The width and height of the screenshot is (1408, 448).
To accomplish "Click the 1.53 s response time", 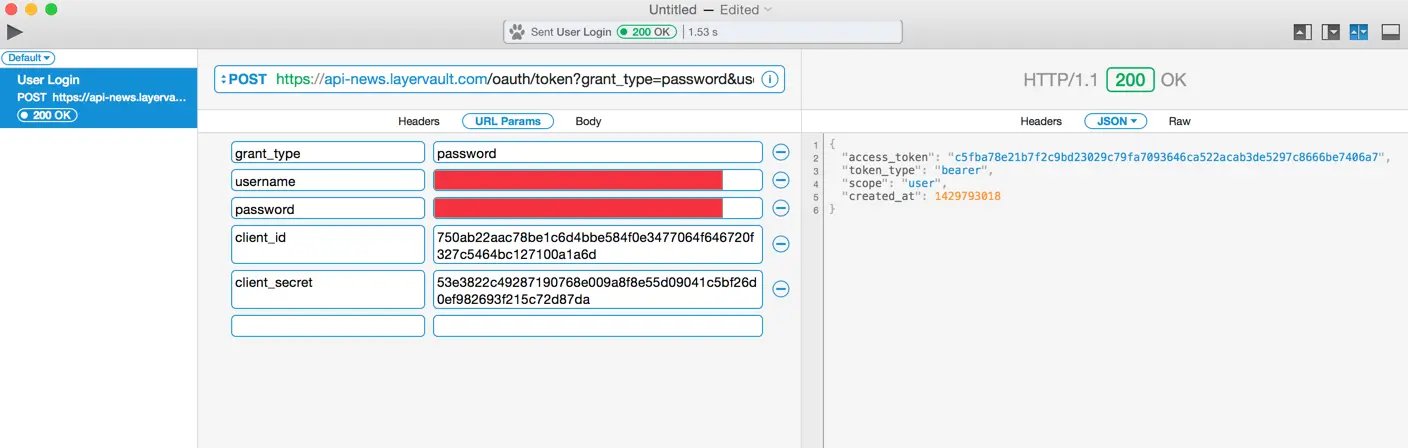I will pyautogui.click(x=702, y=32).
